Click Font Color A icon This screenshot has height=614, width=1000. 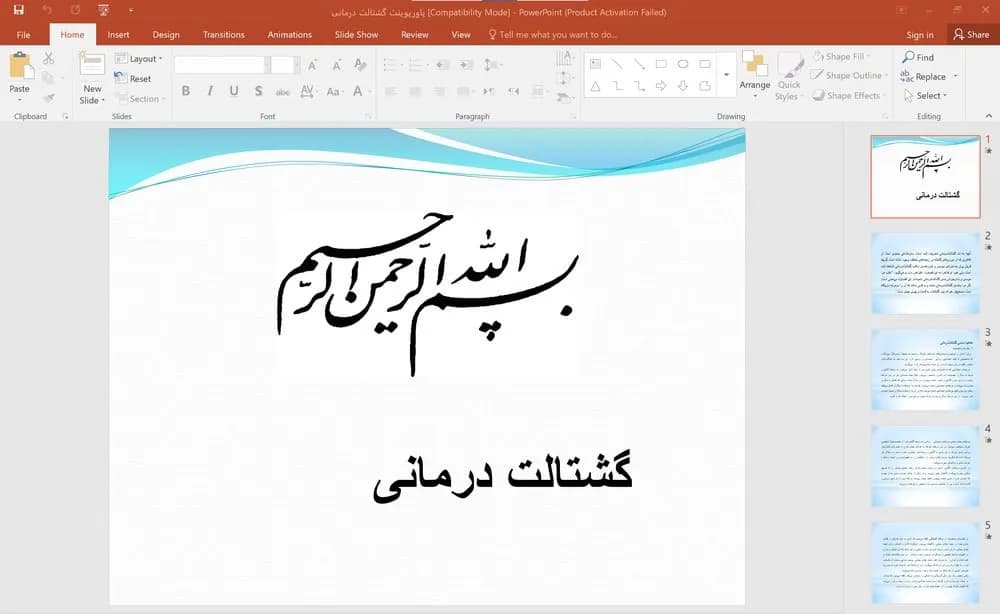point(358,91)
